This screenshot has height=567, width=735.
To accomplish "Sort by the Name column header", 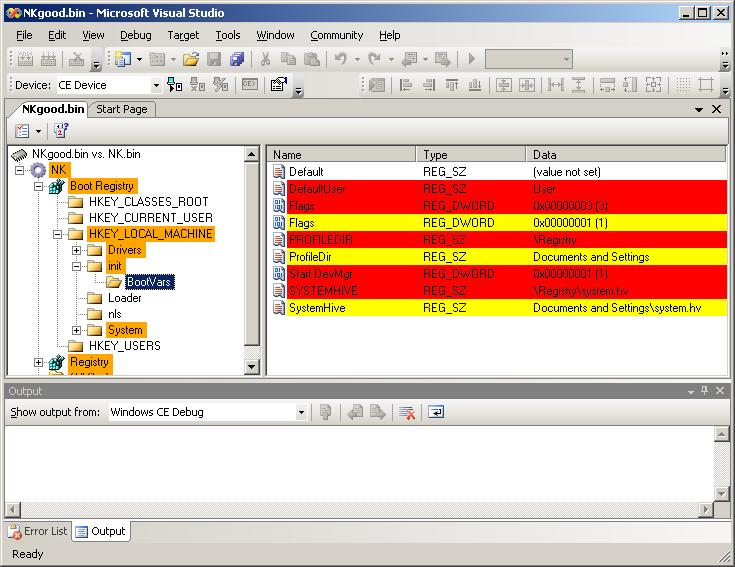I will (341, 154).
